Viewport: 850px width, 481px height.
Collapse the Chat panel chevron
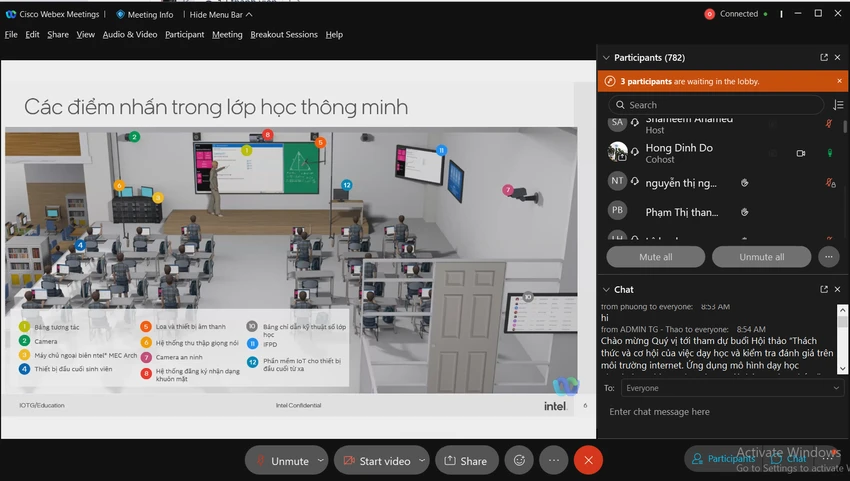(606, 290)
